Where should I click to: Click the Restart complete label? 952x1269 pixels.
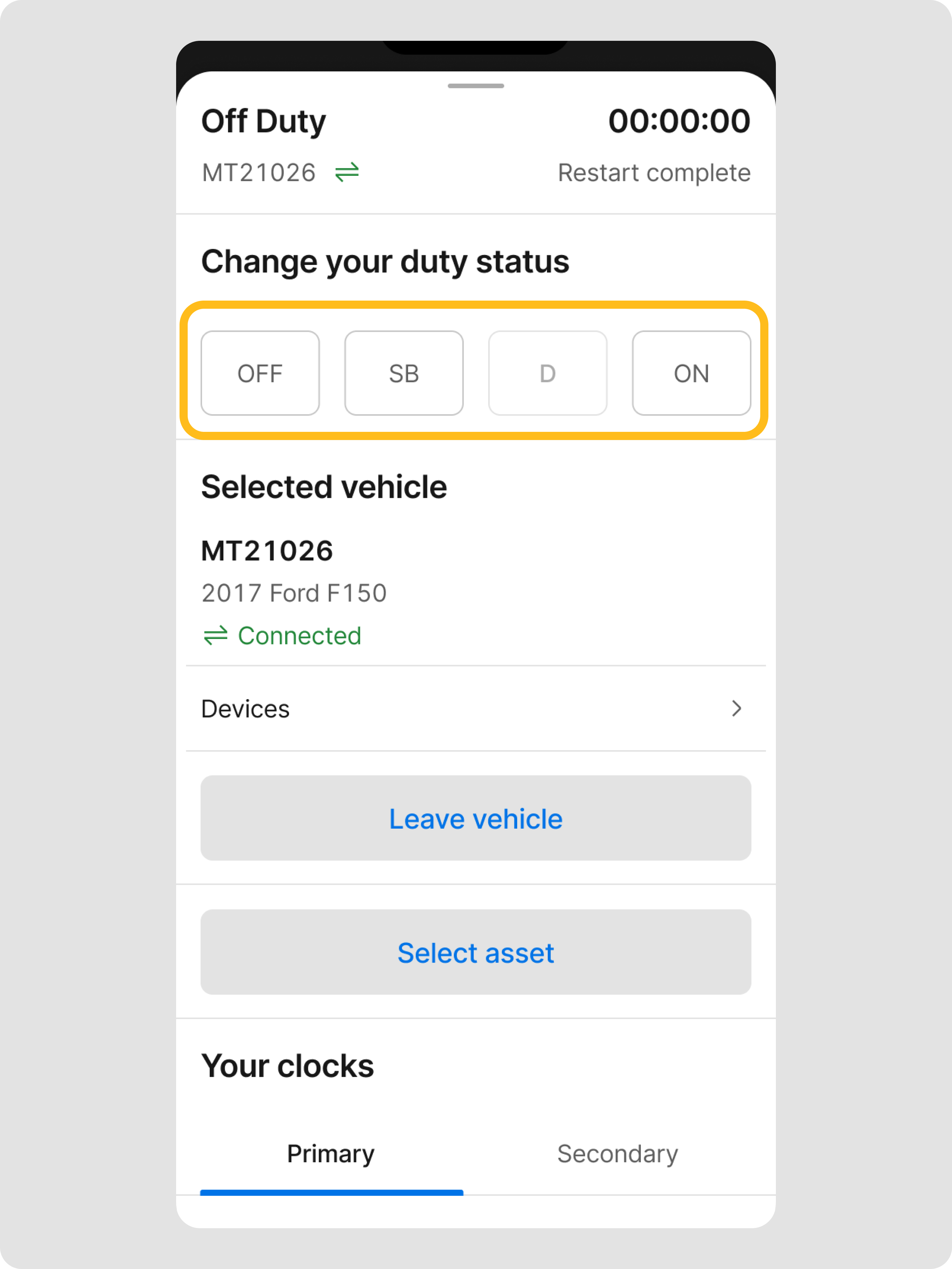pyautogui.click(x=654, y=173)
